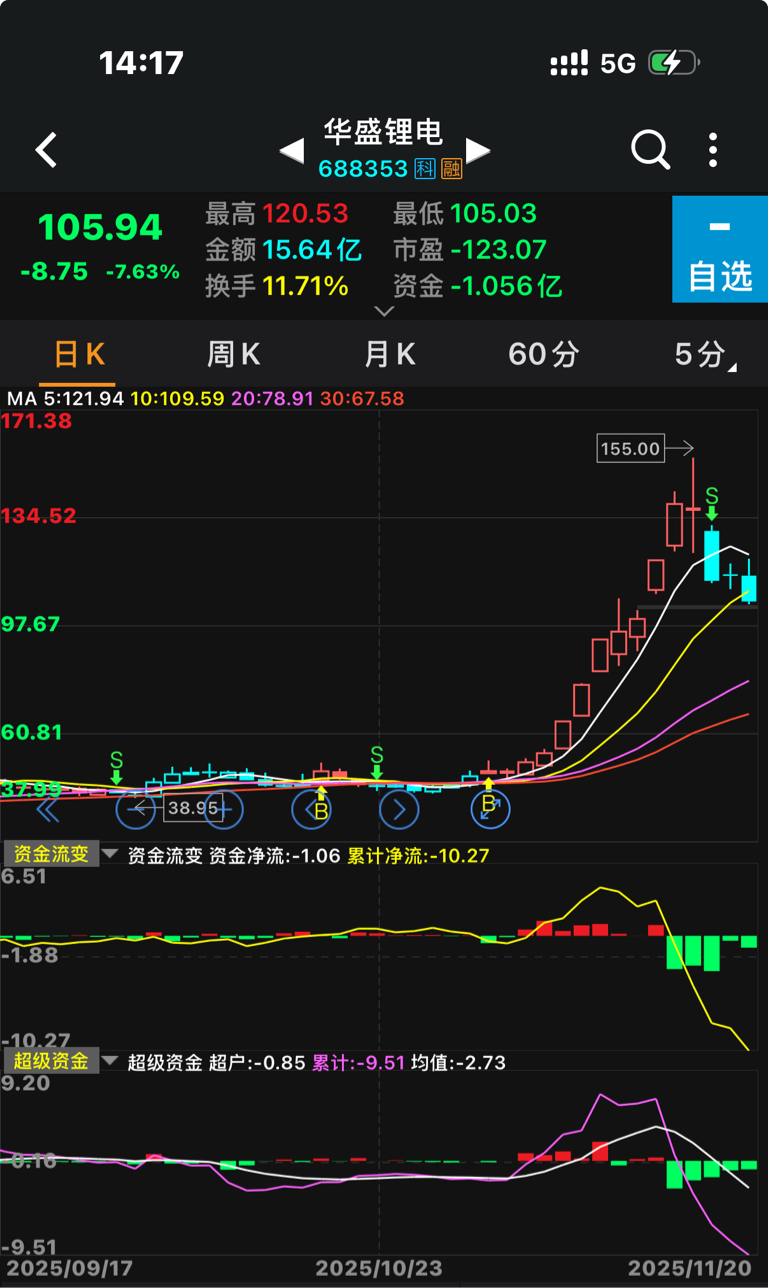Select the 日K tab
The height and width of the screenshot is (1288, 768).
(79, 354)
